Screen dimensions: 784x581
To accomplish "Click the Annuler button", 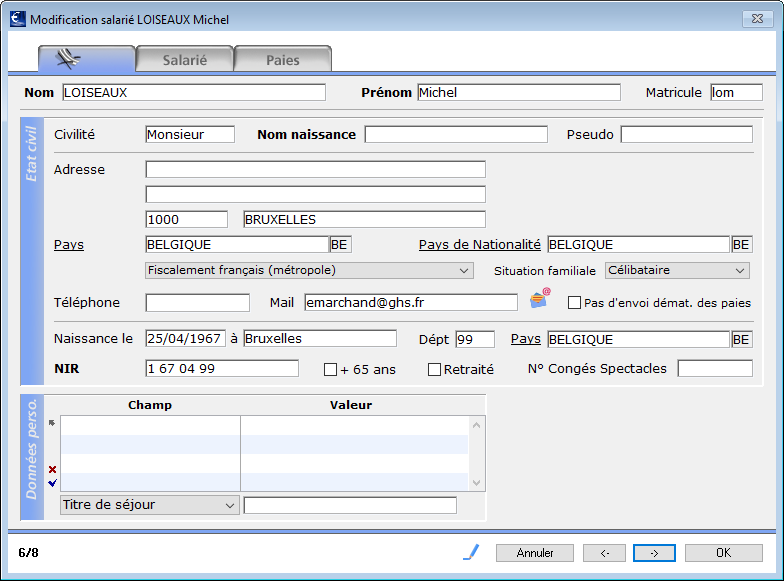I will click(x=534, y=553).
